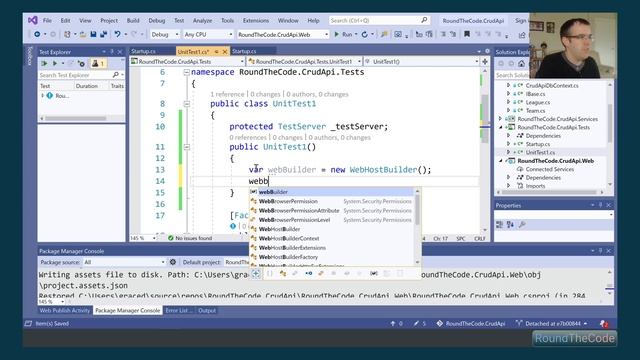This screenshot has height=360, width=640.
Task: Close the UnitTest1.cs tab
Action: click(x=224, y=51)
